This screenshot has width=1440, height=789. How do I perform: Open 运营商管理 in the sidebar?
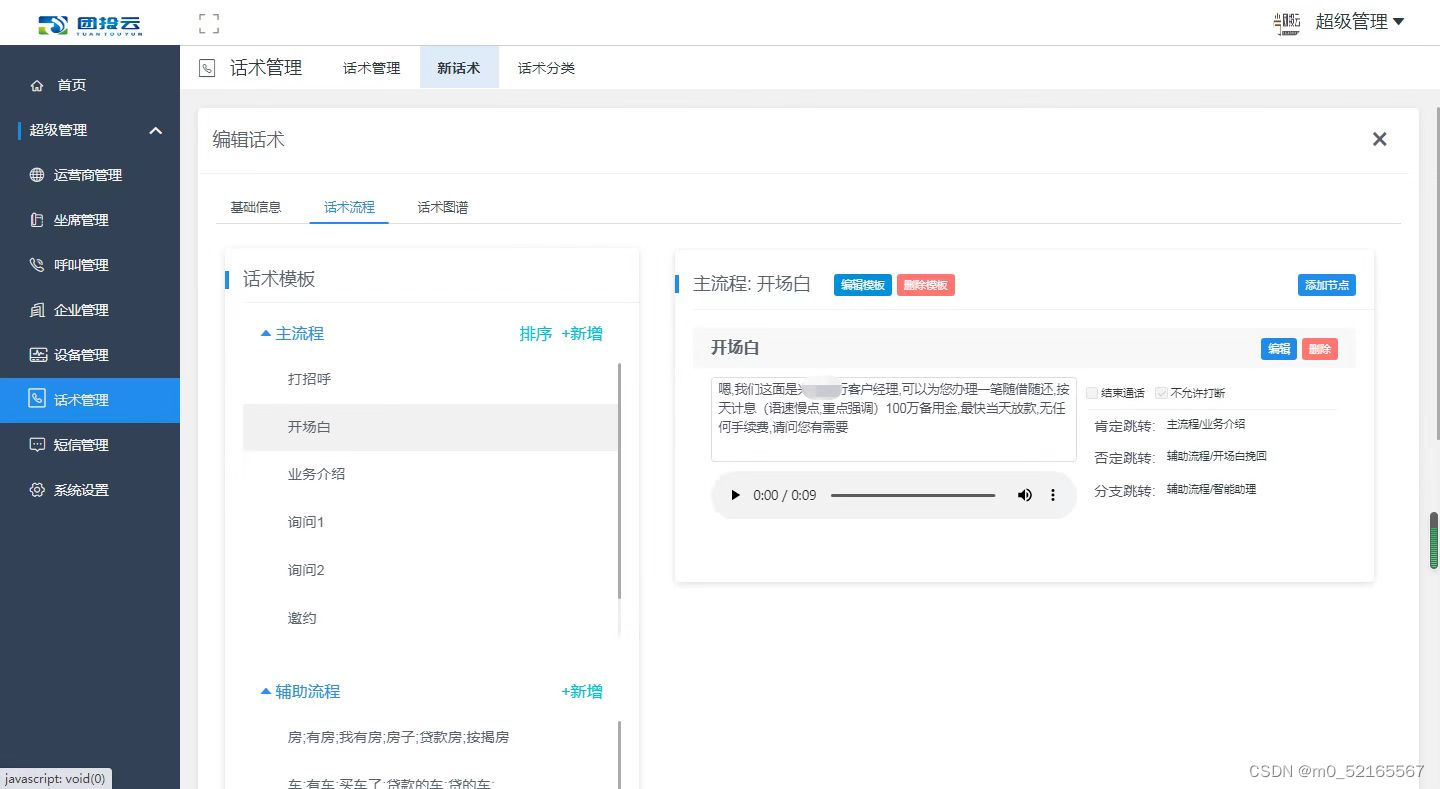(90, 175)
